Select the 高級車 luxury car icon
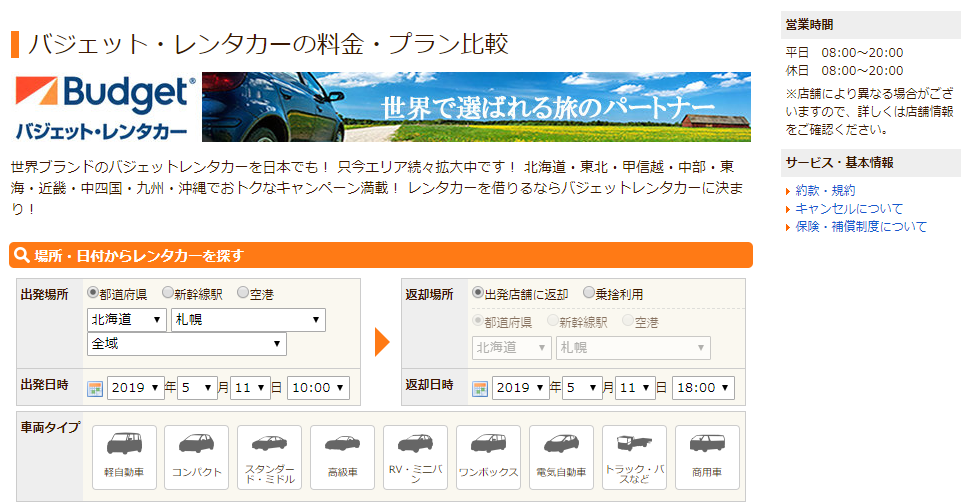This screenshot has height=503, width=961. tap(342, 456)
